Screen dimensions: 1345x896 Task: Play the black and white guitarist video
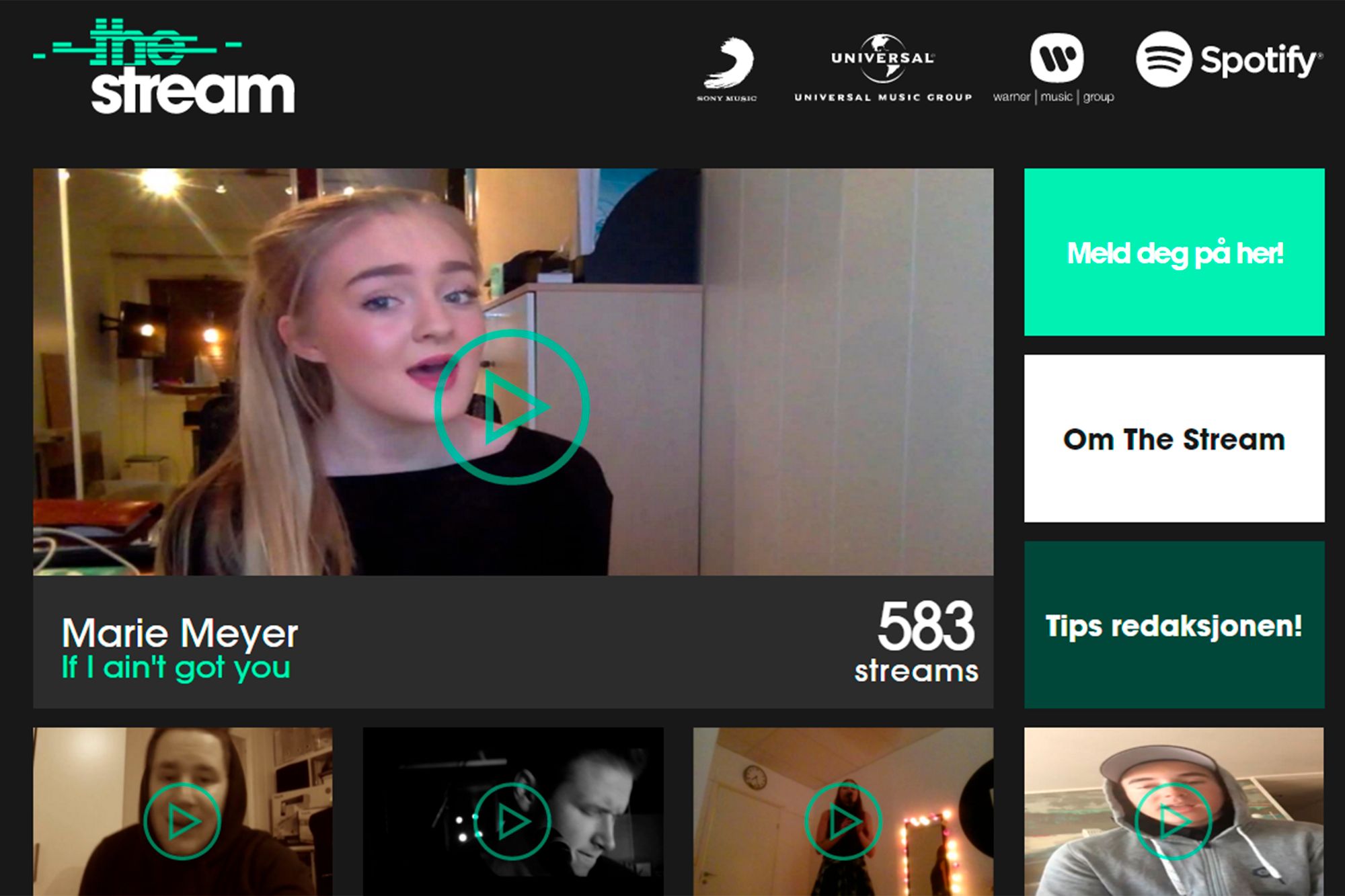(512, 821)
